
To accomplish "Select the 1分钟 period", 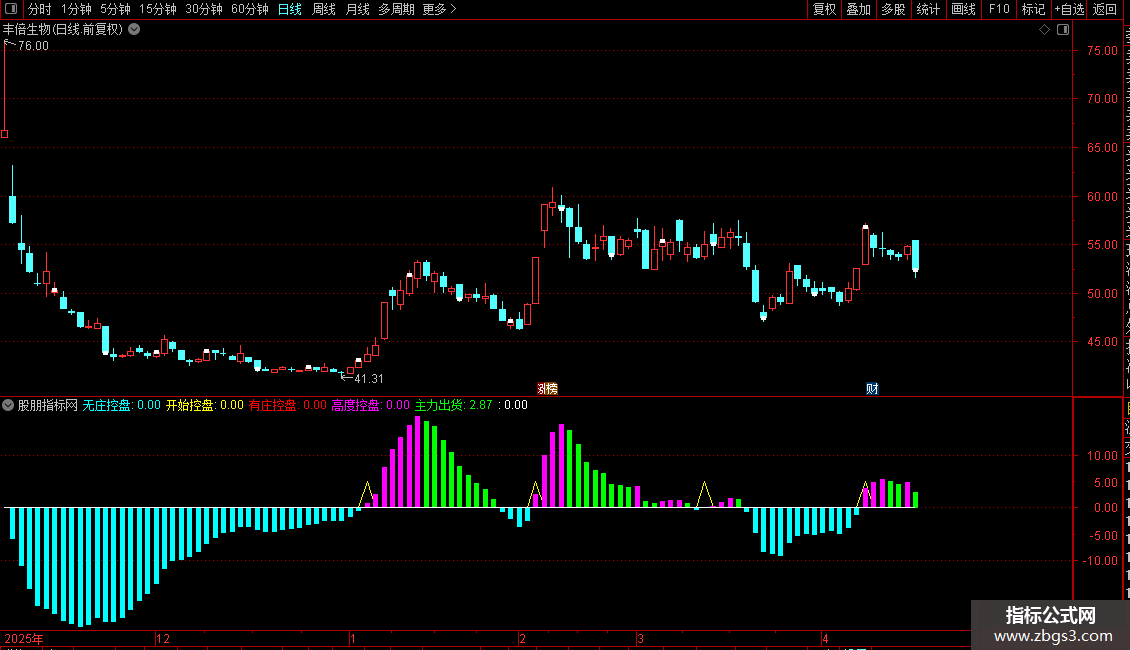I will tap(76, 9).
